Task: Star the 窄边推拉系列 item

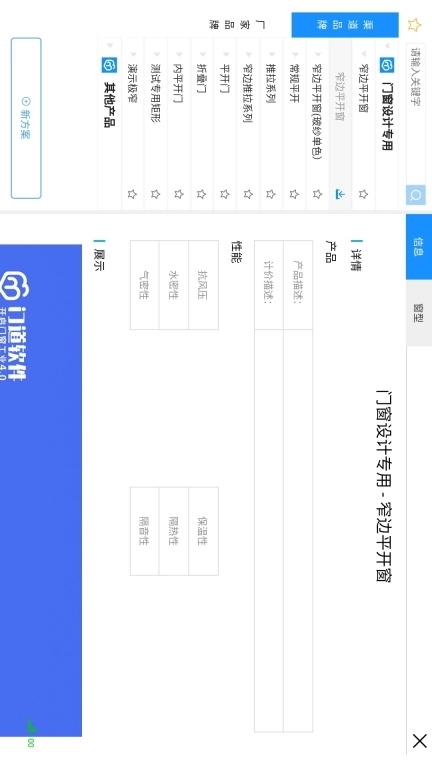Action: pos(248,194)
